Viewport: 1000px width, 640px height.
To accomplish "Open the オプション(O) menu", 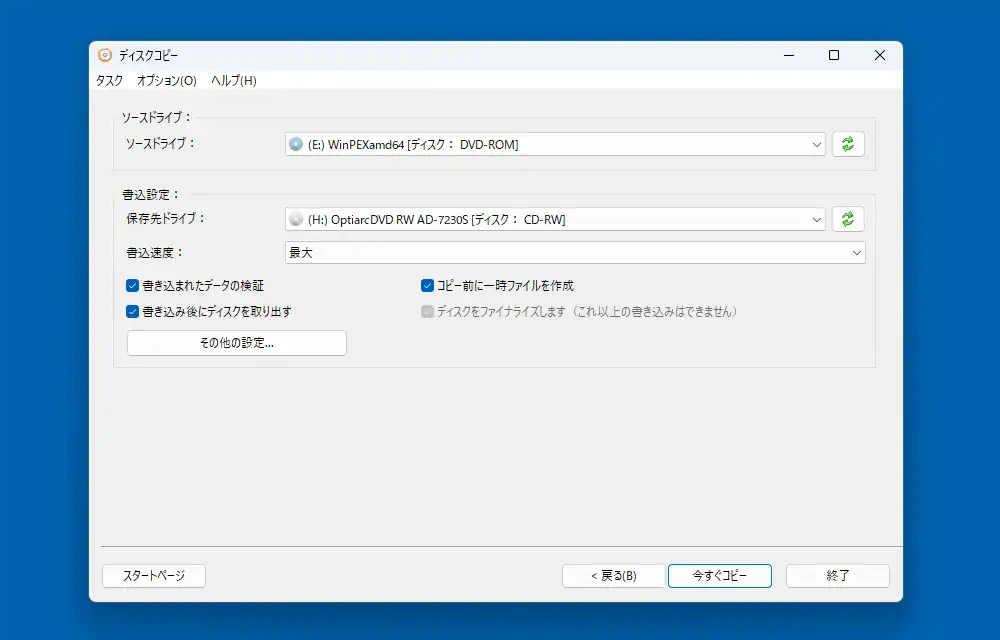I will [166, 80].
